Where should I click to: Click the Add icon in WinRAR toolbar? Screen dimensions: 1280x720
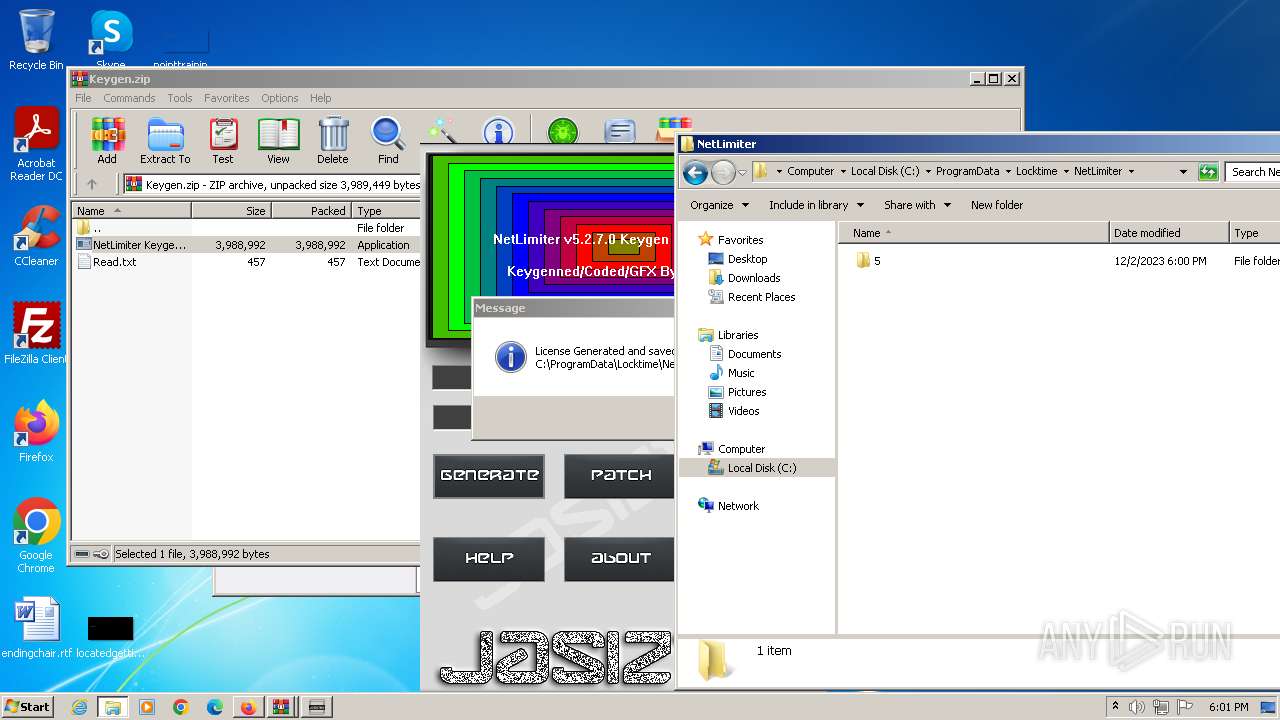(x=107, y=139)
